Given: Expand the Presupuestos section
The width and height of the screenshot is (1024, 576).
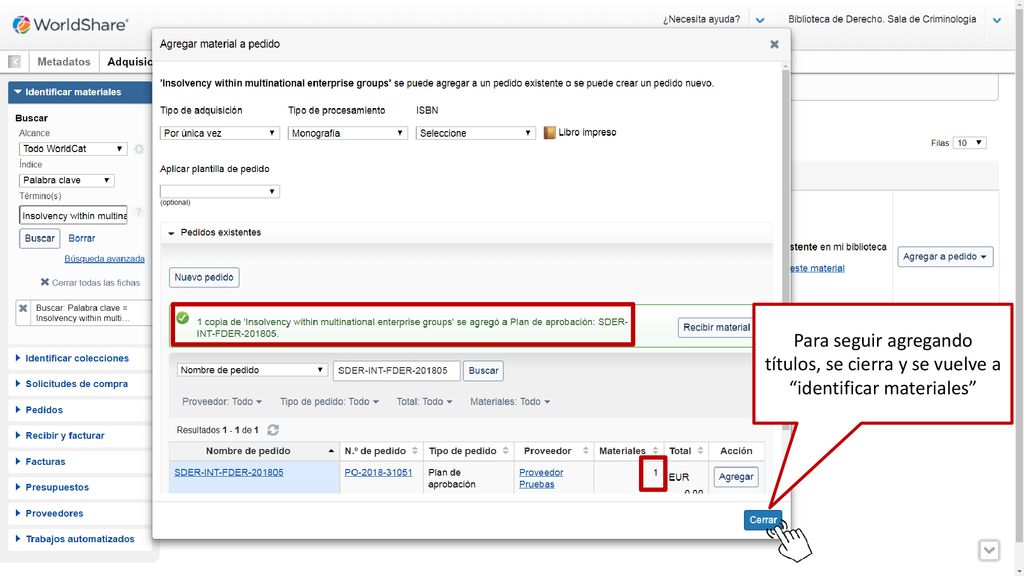Looking at the screenshot, I should click(x=52, y=487).
